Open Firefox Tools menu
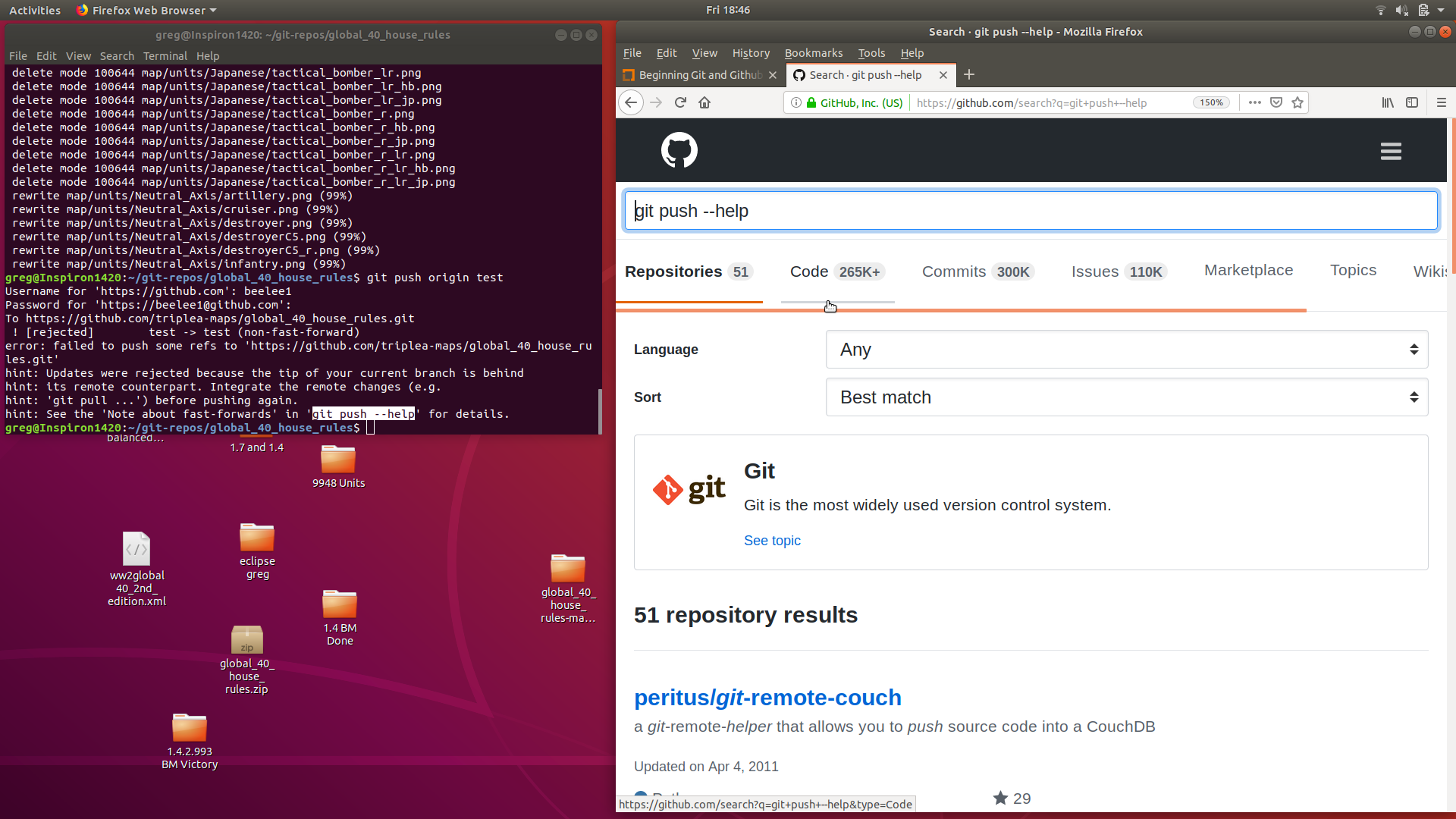 coord(871,53)
